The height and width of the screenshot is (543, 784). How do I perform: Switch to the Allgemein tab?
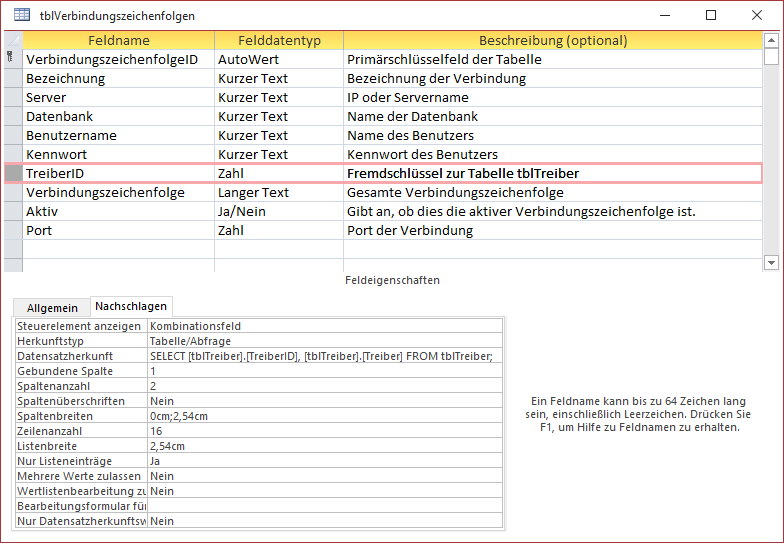coord(52,308)
